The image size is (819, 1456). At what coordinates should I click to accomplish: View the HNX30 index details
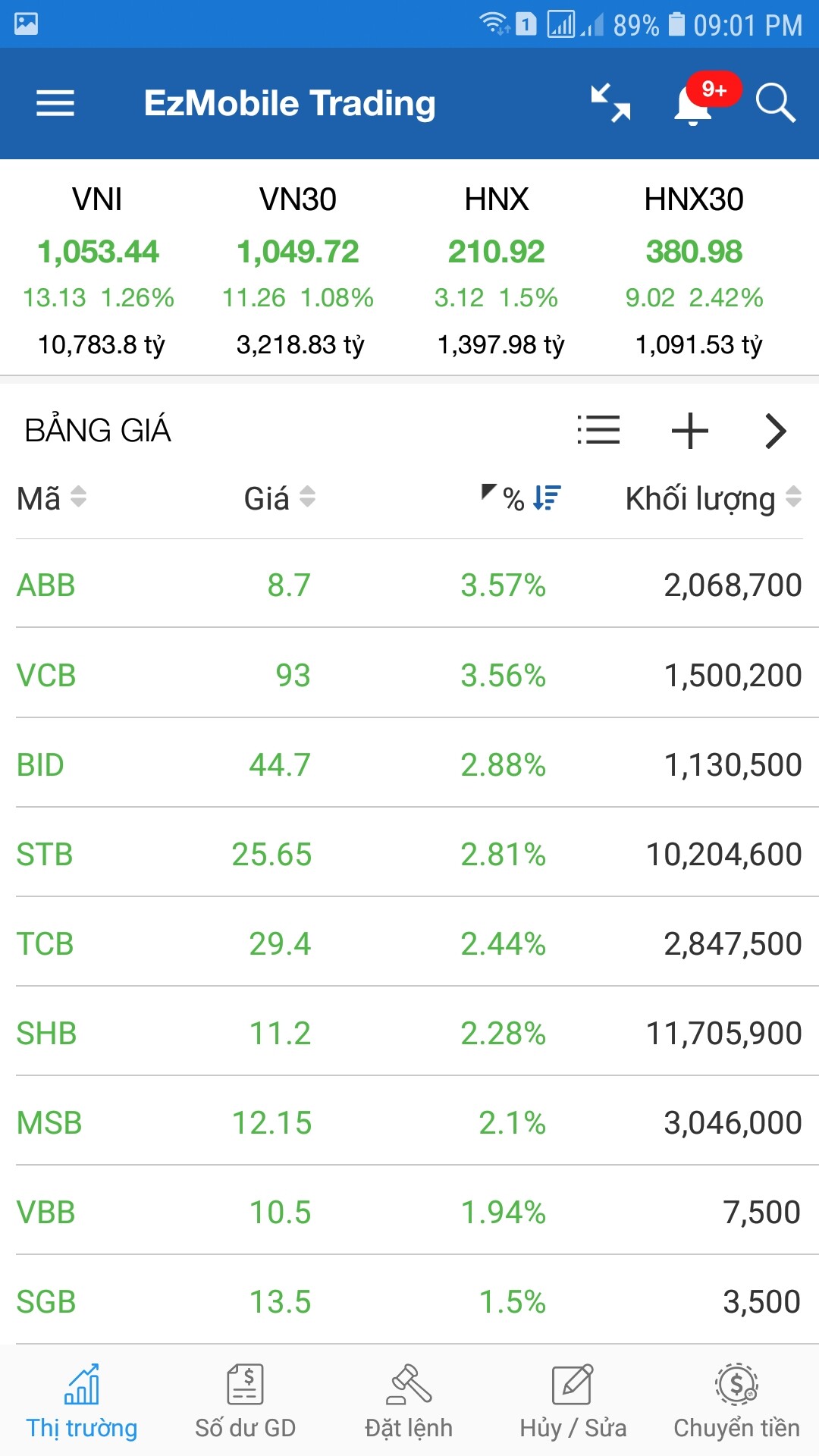coord(694,269)
